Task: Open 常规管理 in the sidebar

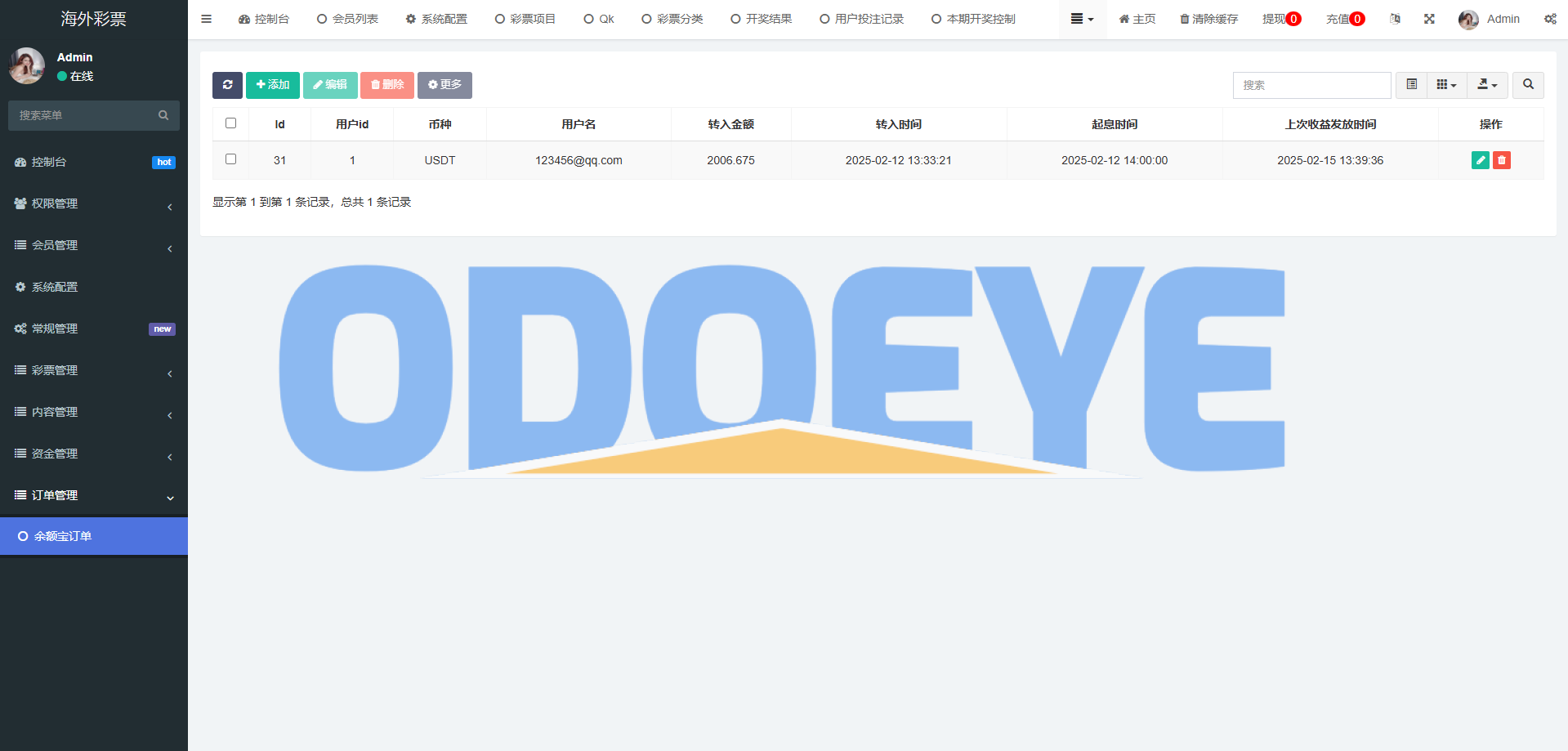Action: click(x=94, y=329)
